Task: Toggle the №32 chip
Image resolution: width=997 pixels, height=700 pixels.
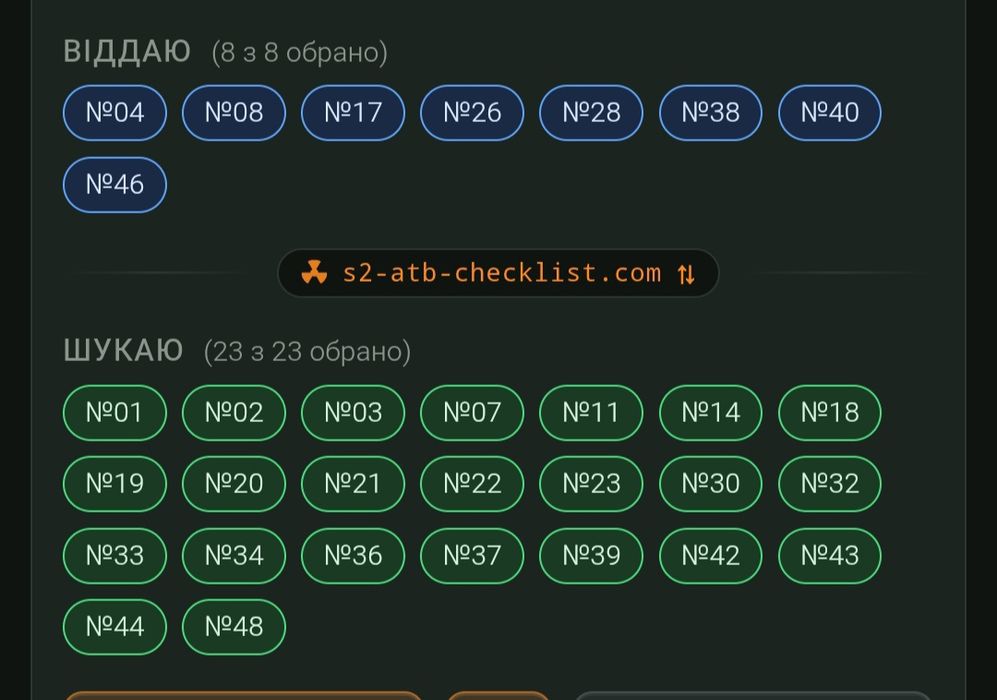Action: (830, 484)
